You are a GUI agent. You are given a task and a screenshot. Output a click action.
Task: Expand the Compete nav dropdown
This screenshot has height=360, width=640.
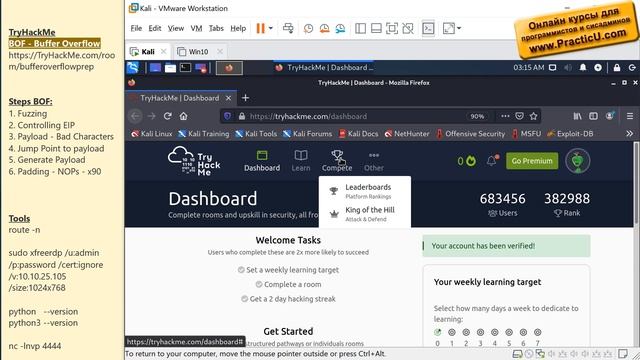pos(337,161)
